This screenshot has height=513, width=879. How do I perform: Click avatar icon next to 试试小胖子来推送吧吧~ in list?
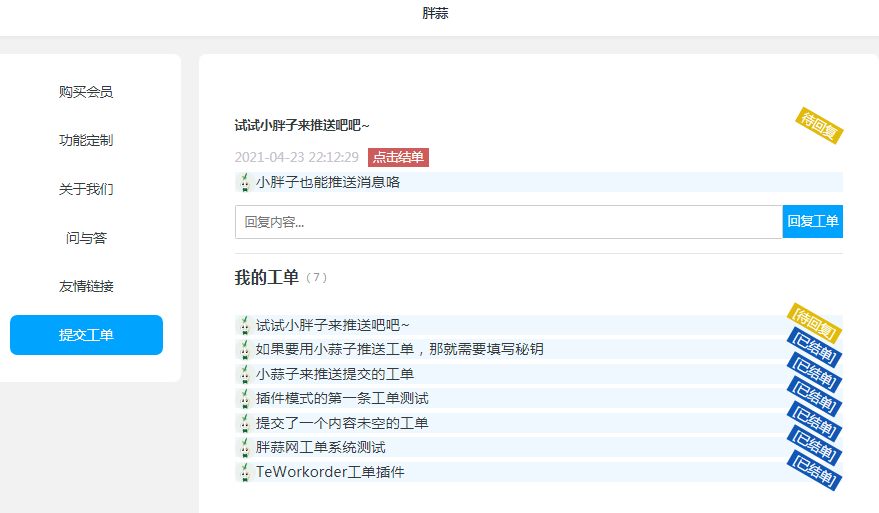click(x=243, y=325)
